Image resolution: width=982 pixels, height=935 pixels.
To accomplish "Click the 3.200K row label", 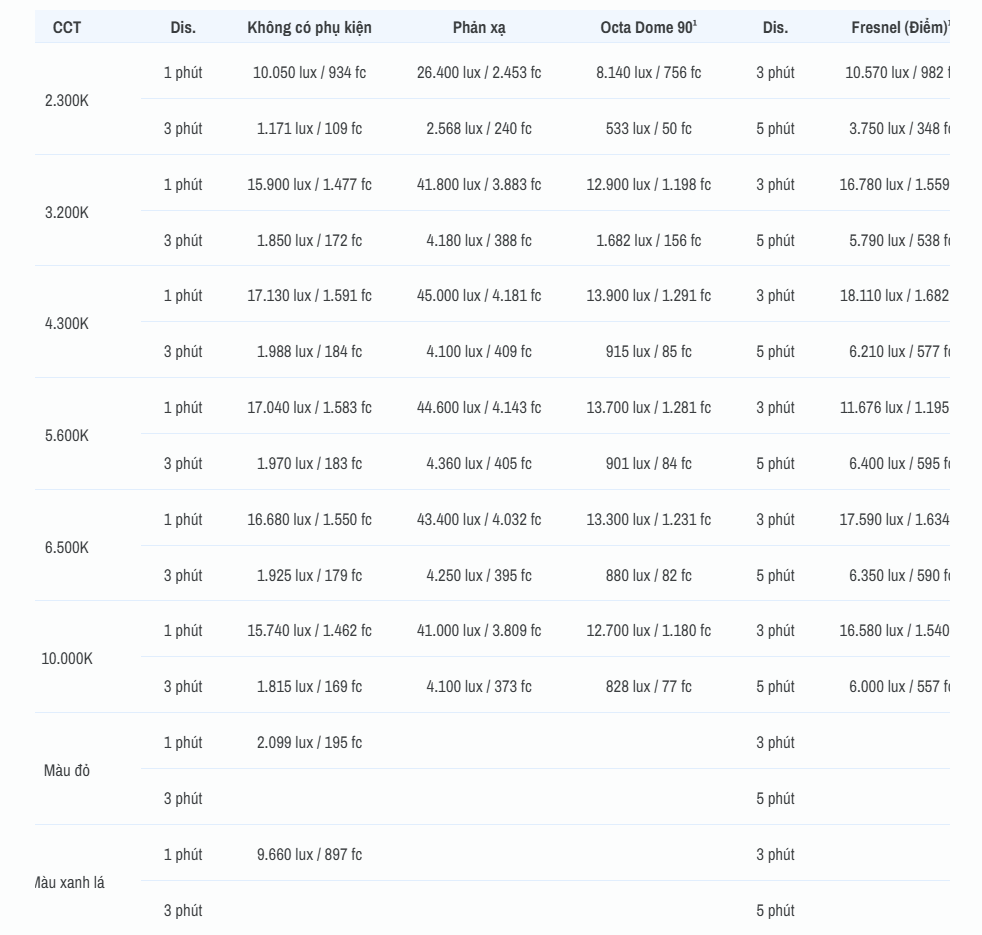I will (67, 212).
